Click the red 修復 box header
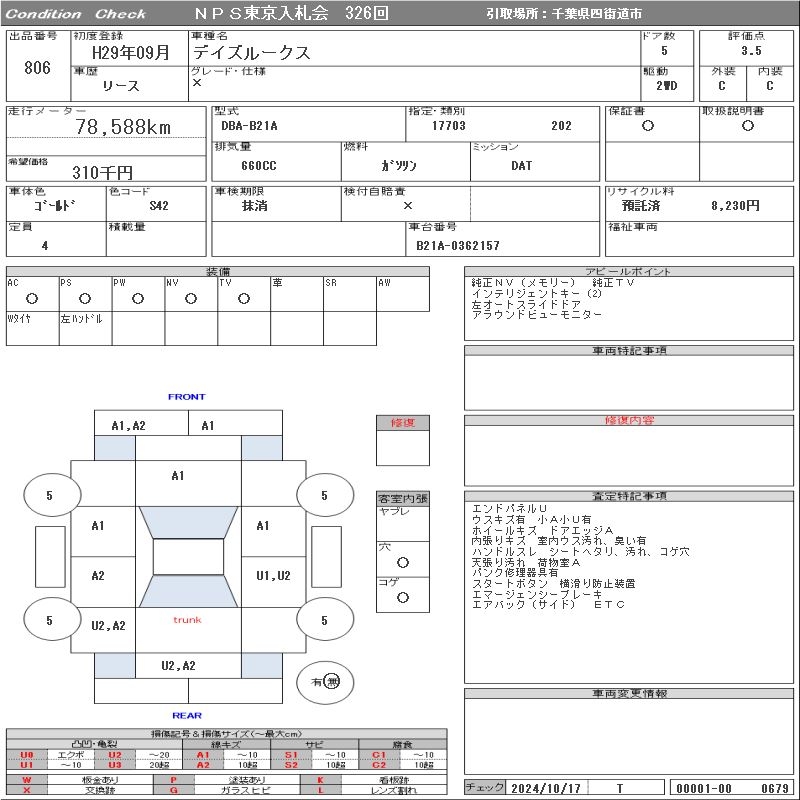 pyautogui.click(x=403, y=422)
